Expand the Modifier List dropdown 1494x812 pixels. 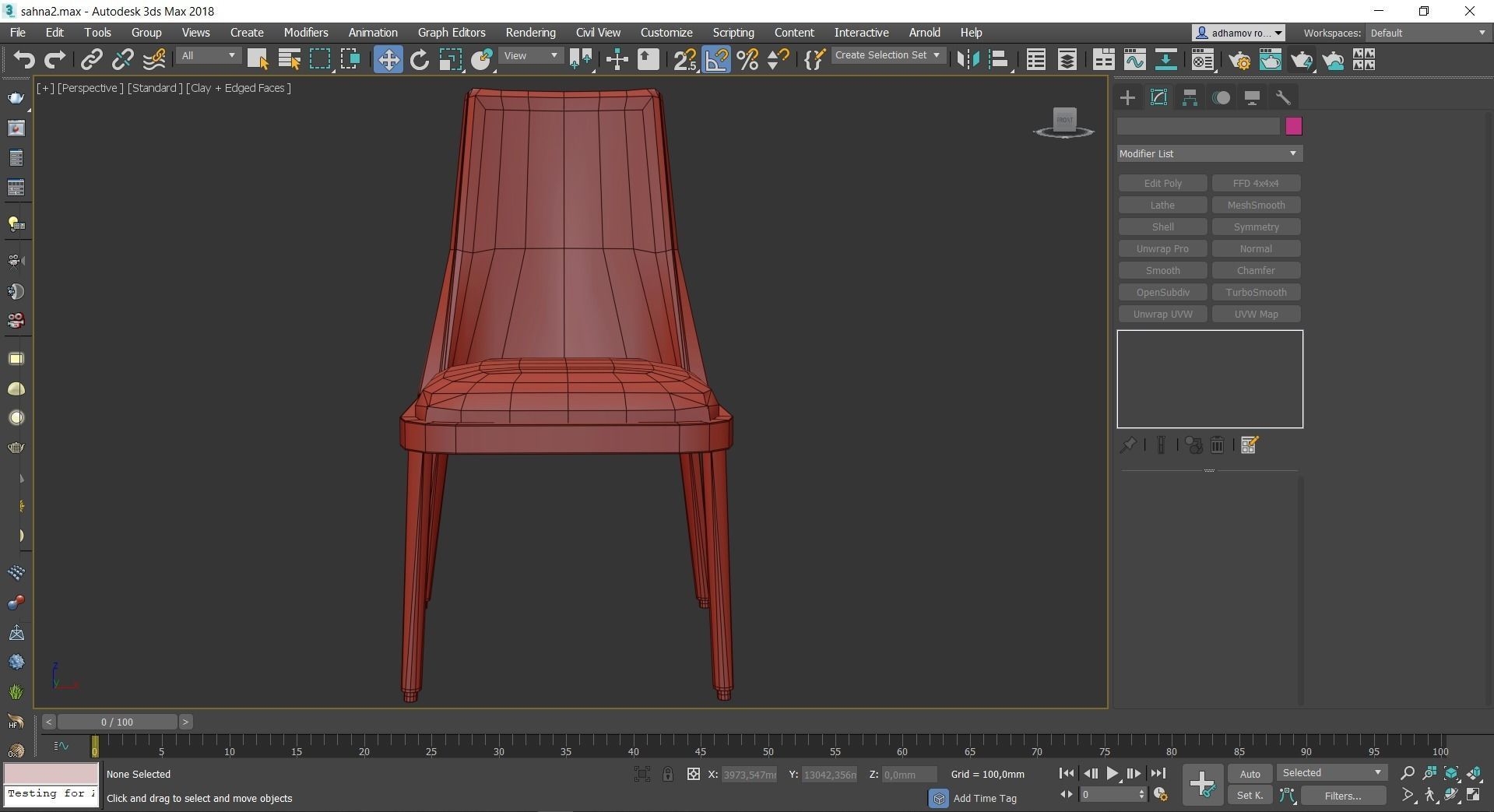click(x=1210, y=153)
